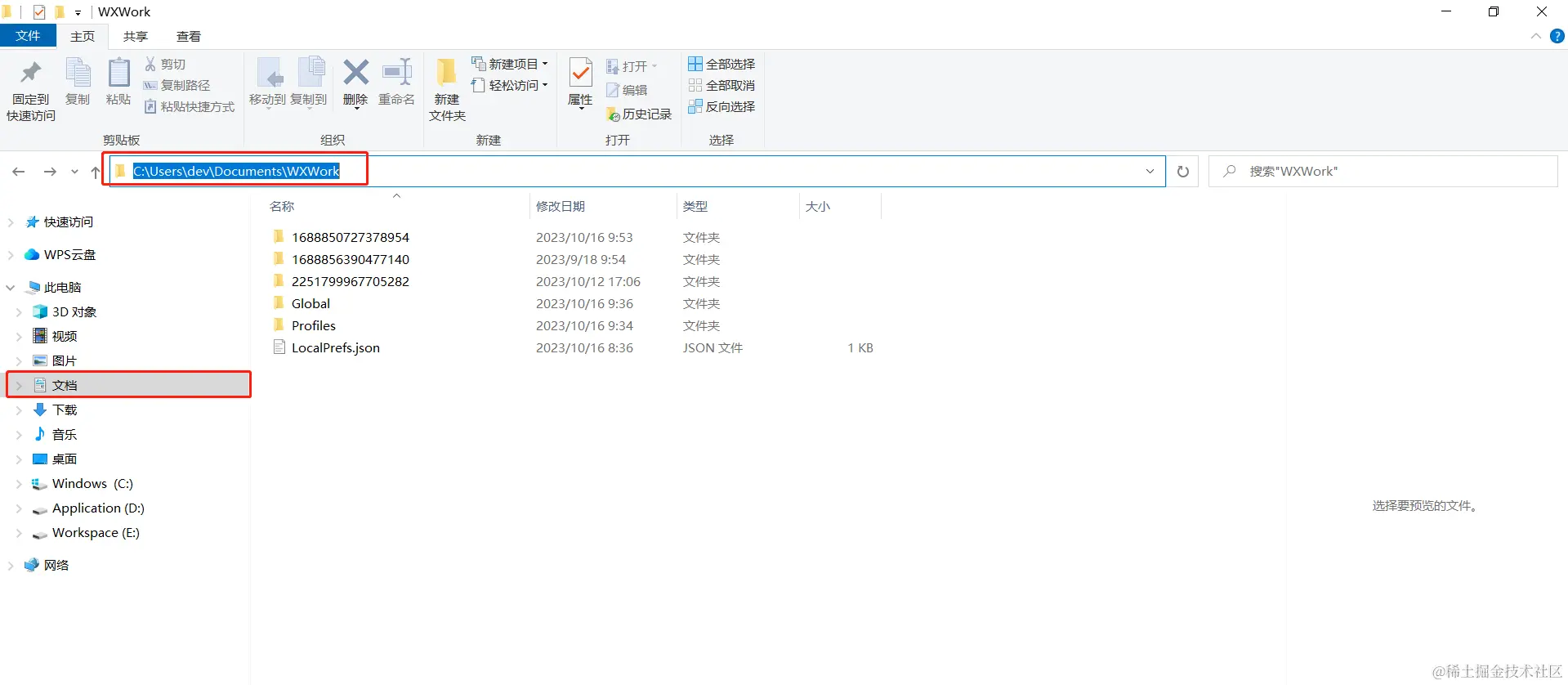Select folder 2251799967705282

[350, 281]
